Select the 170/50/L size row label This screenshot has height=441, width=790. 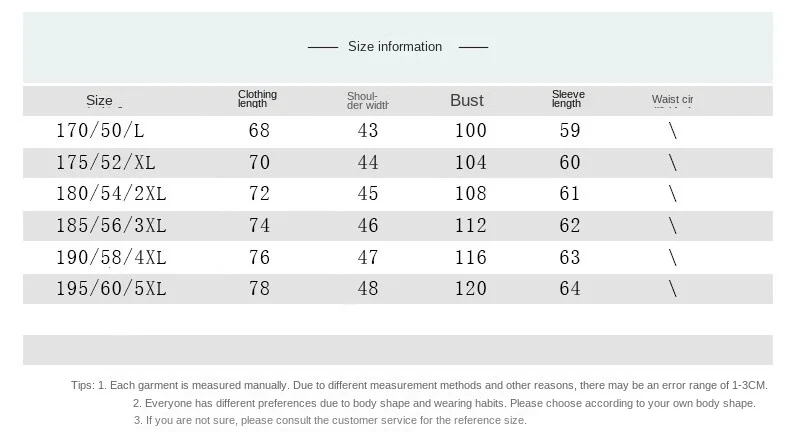tap(100, 131)
